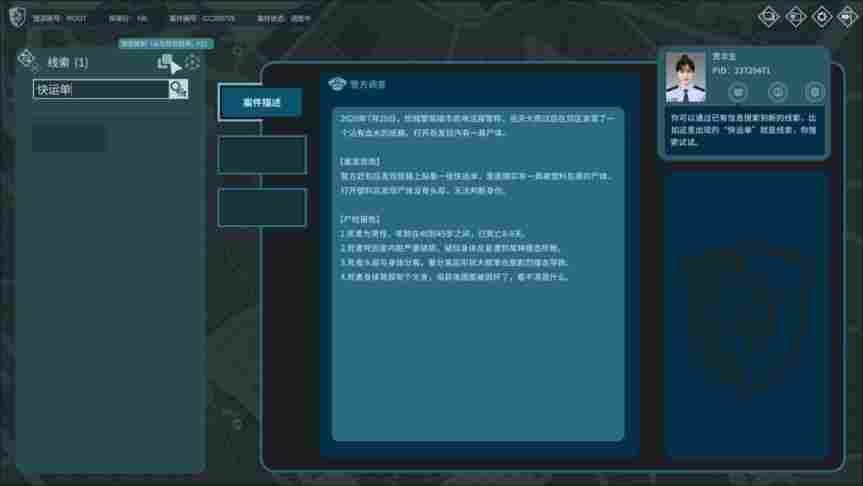Focus the clue search field containing 快运单
This screenshot has width=863, height=486.
[x=101, y=89]
